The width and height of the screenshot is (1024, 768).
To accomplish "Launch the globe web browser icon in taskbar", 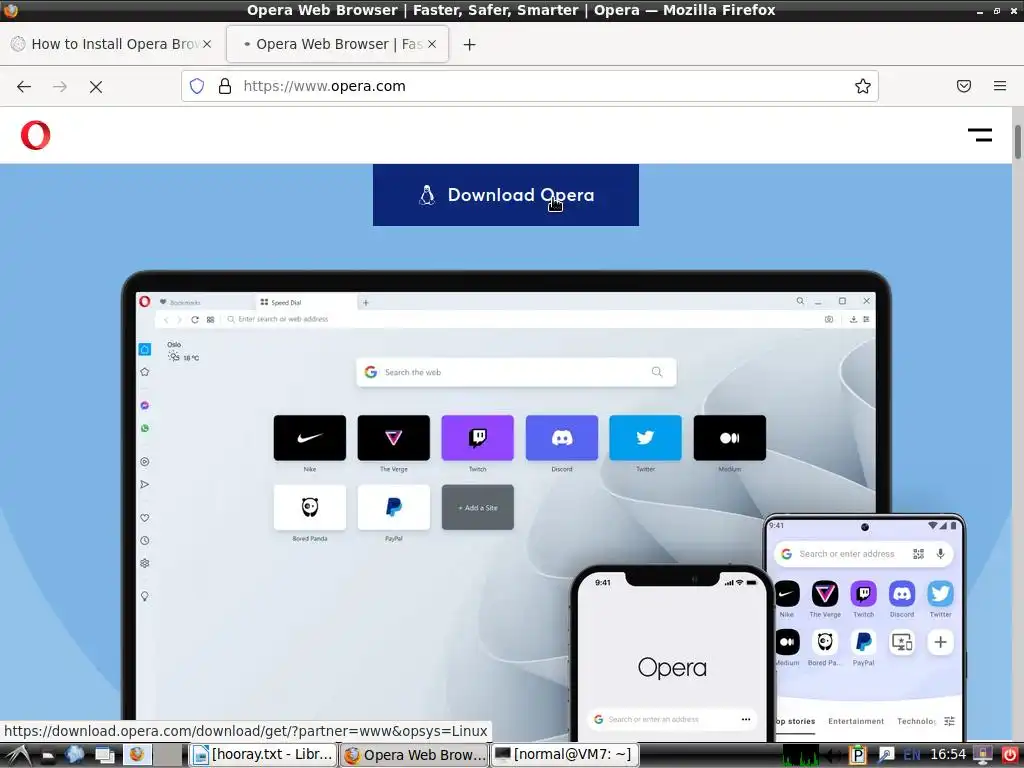I will pos(74,755).
